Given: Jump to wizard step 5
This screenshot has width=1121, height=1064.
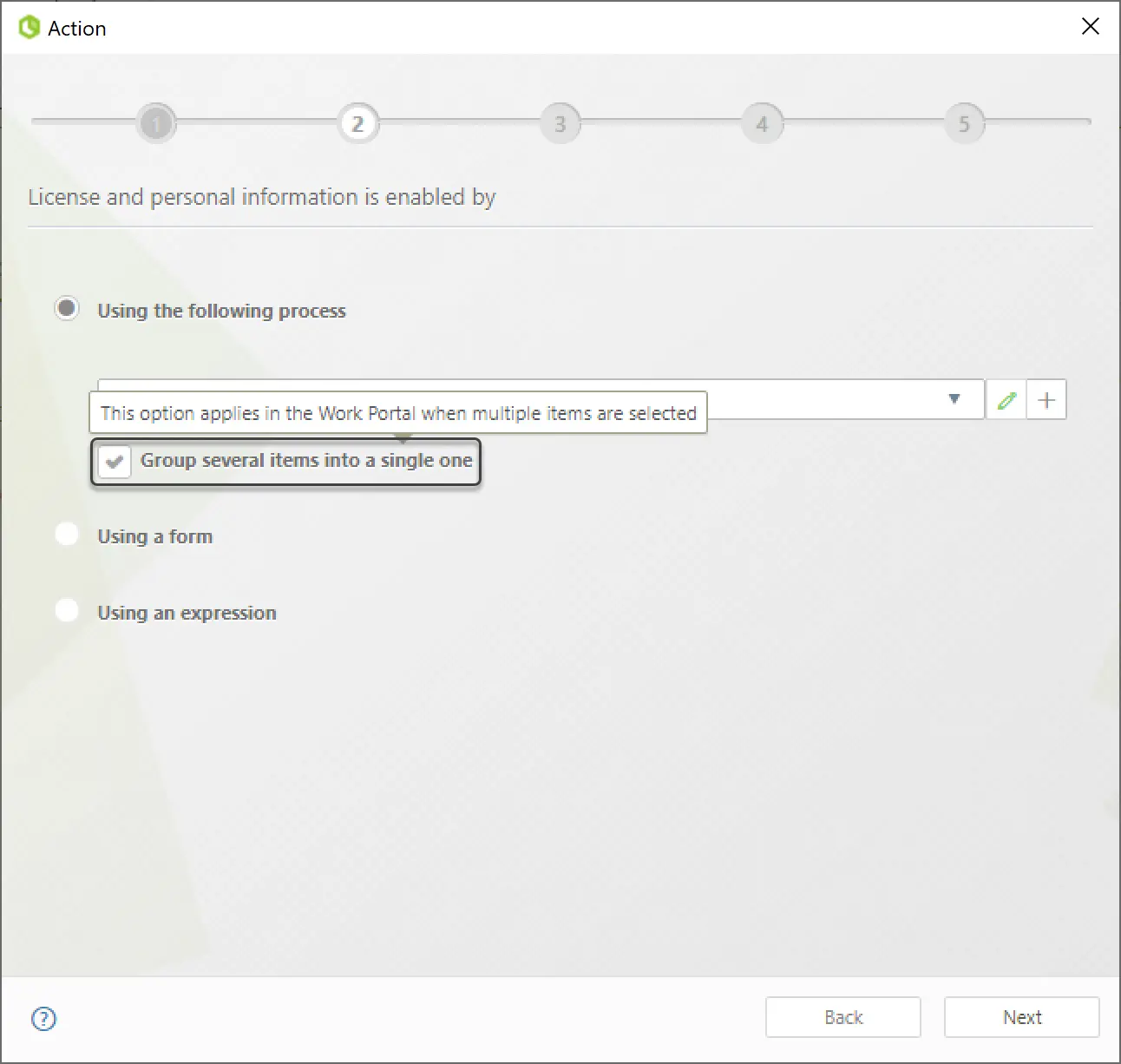Looking at the screenshot, I should (x=964, y=124).
